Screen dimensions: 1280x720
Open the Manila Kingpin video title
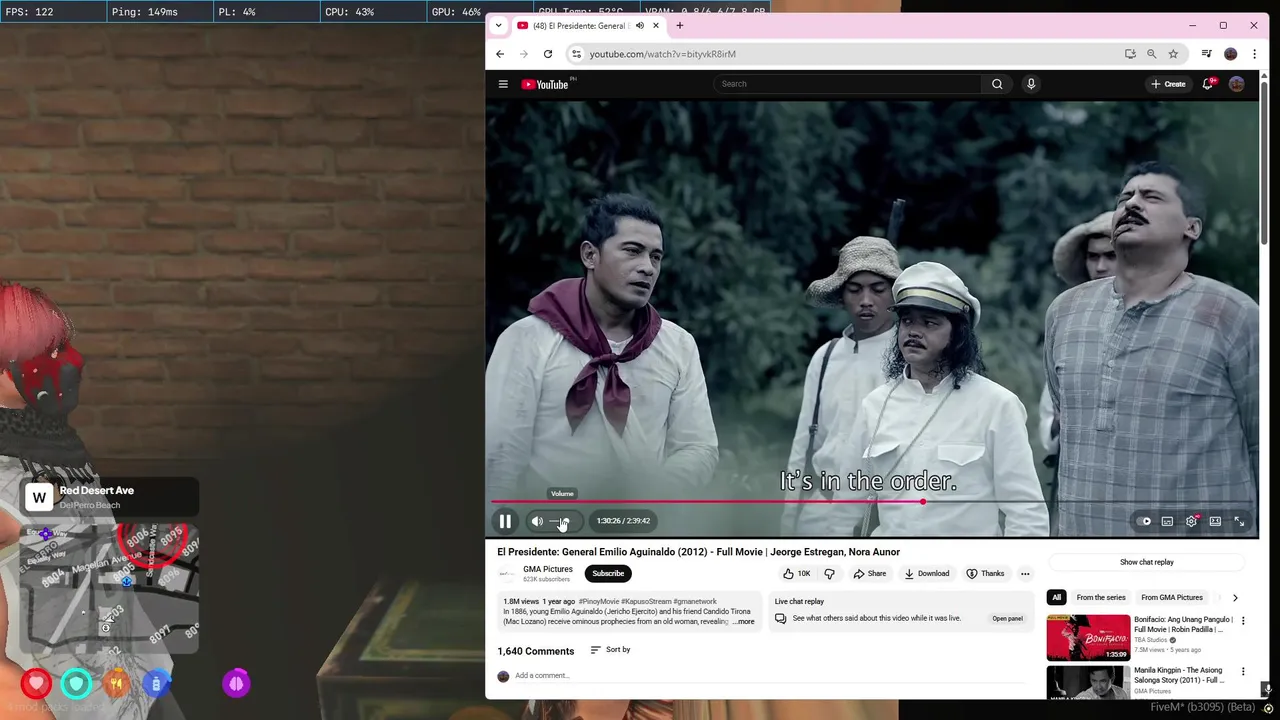pyautogui.click(x=1179, y=675)
